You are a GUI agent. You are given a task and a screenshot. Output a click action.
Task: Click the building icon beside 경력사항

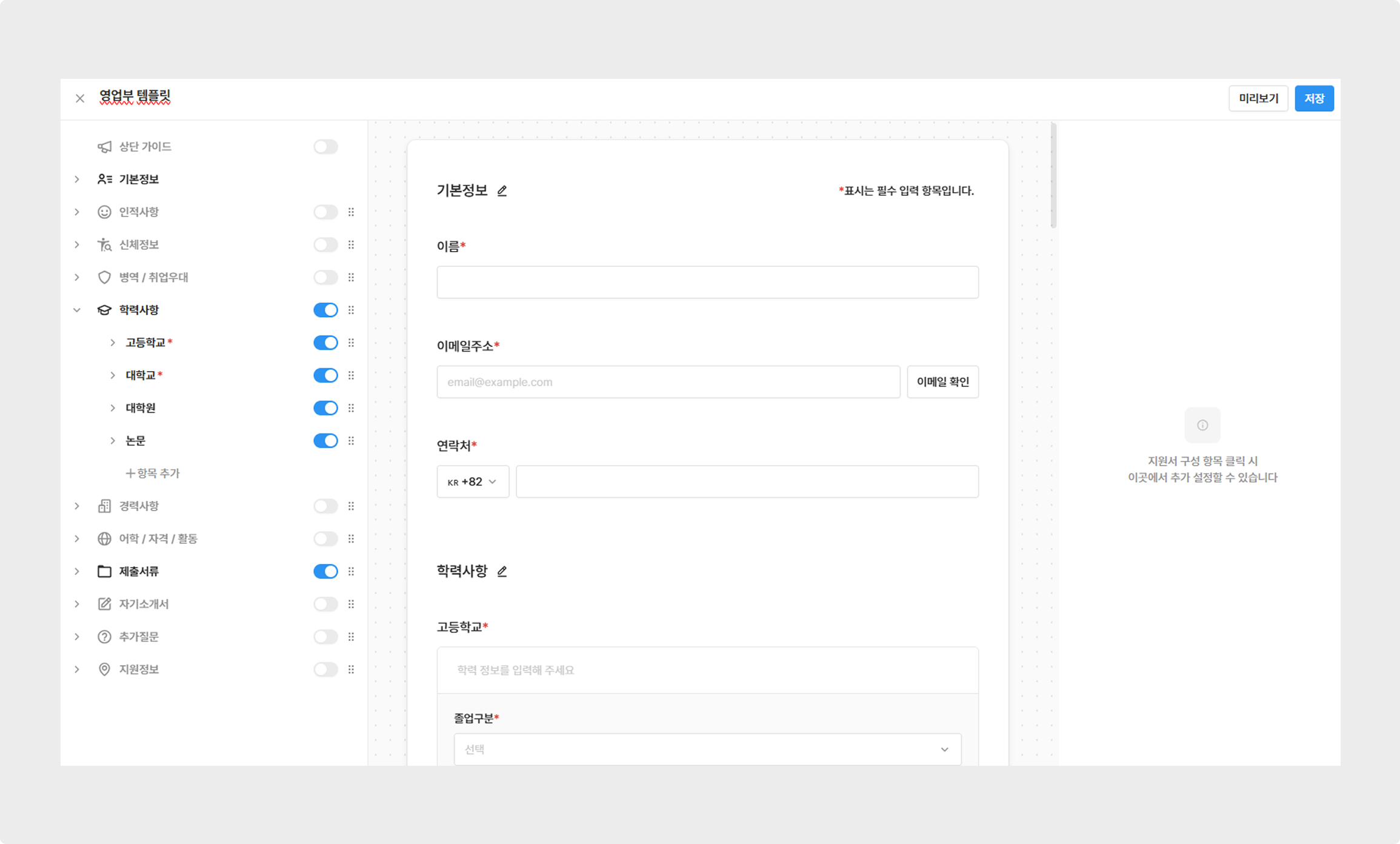[x=104, y=506]
